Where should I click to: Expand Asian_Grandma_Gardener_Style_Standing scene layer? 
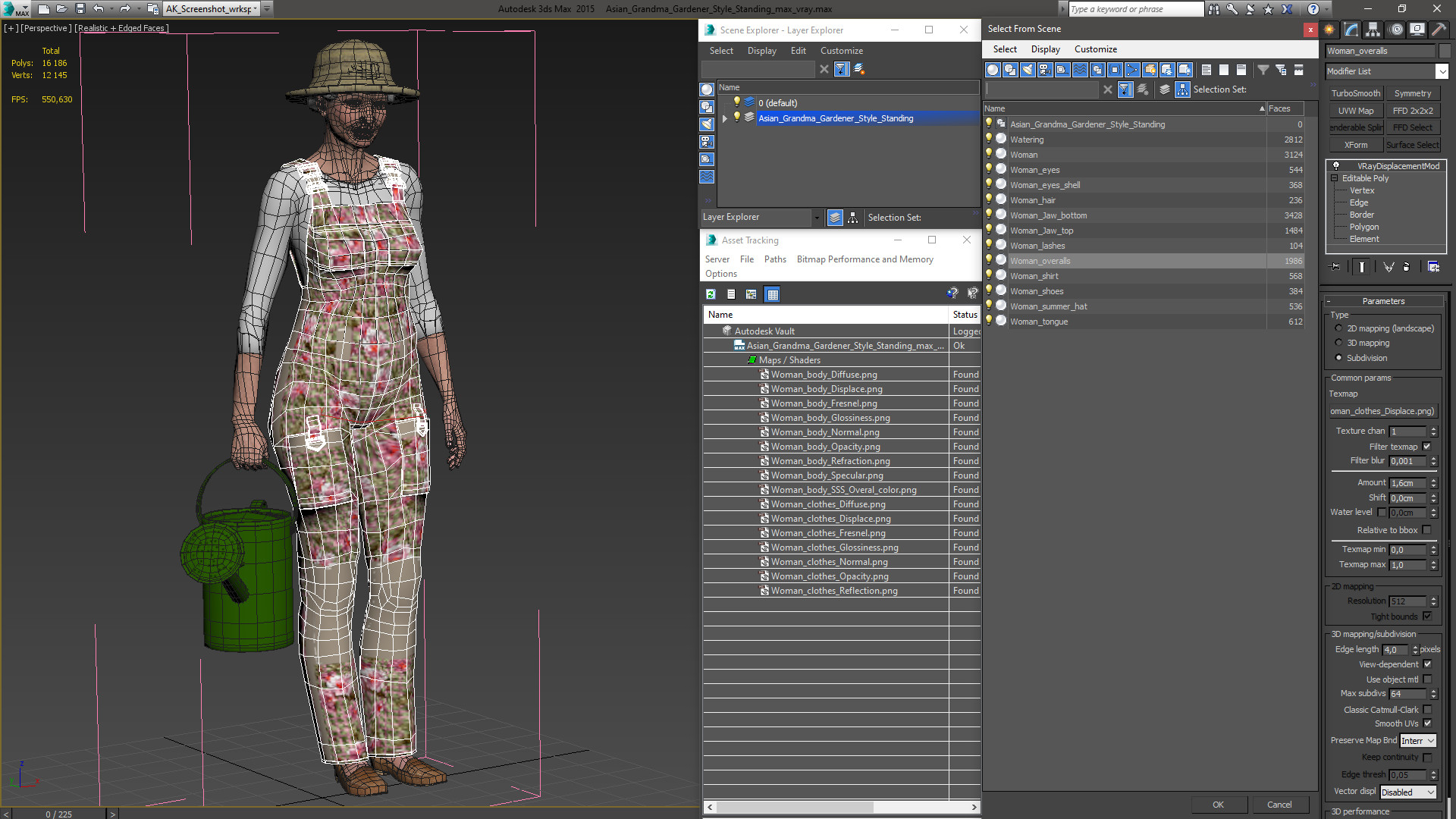(x=724, y=118)
